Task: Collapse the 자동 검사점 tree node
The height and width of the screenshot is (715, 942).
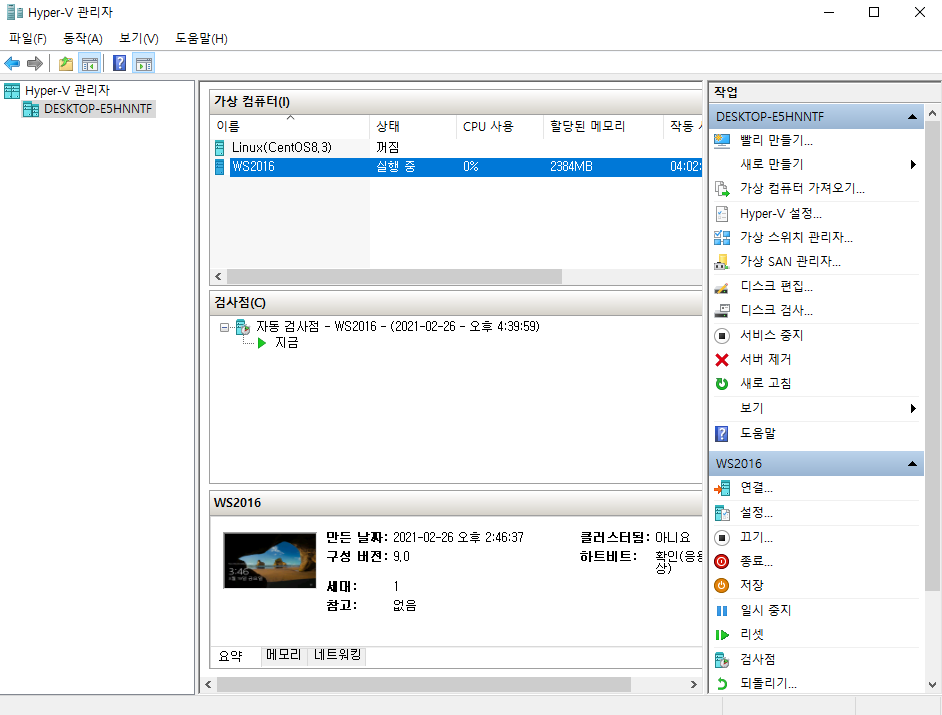Action: tap(224, 327)
